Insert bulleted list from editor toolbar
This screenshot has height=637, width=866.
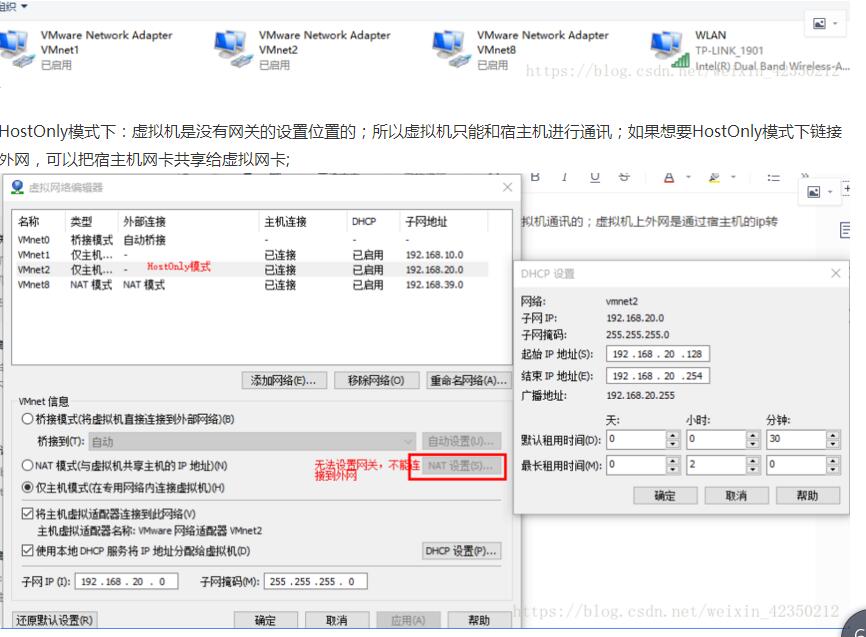(774, 177)
